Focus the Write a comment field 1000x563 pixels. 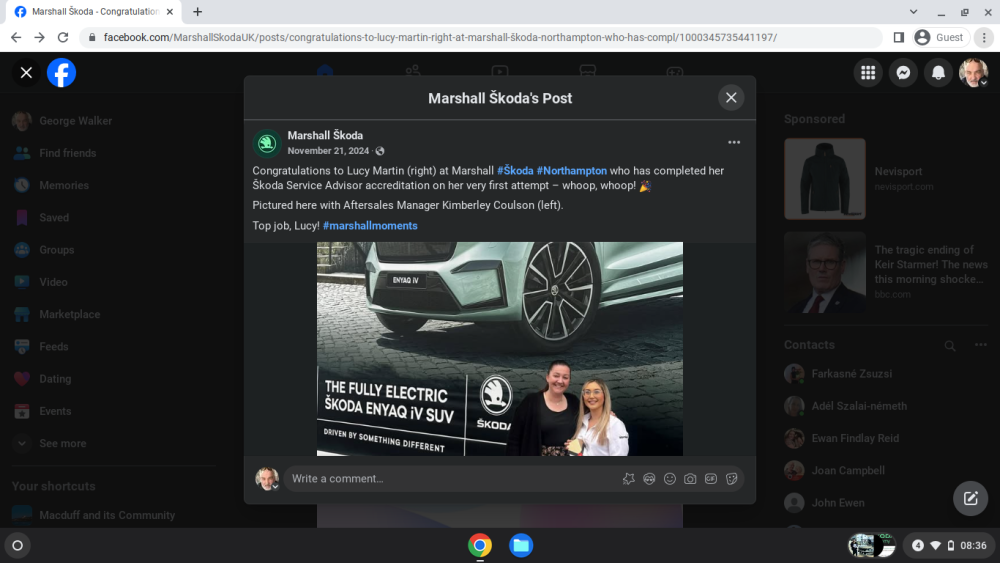click(450, 479)
